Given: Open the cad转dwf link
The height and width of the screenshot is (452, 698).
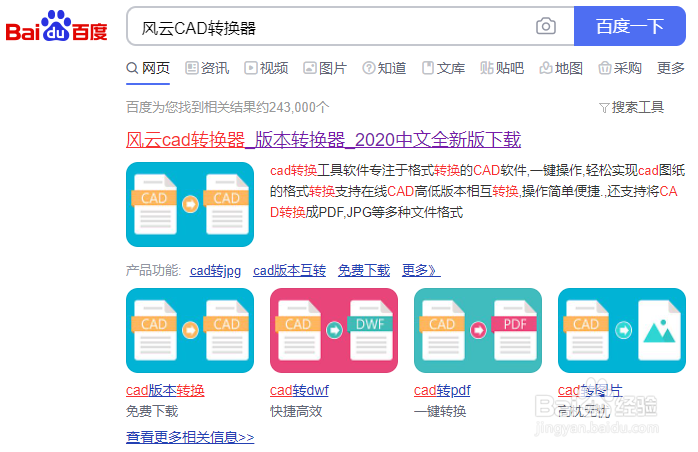Looking at the screenshot, I should pyautogui.click(x=299, y=390).
